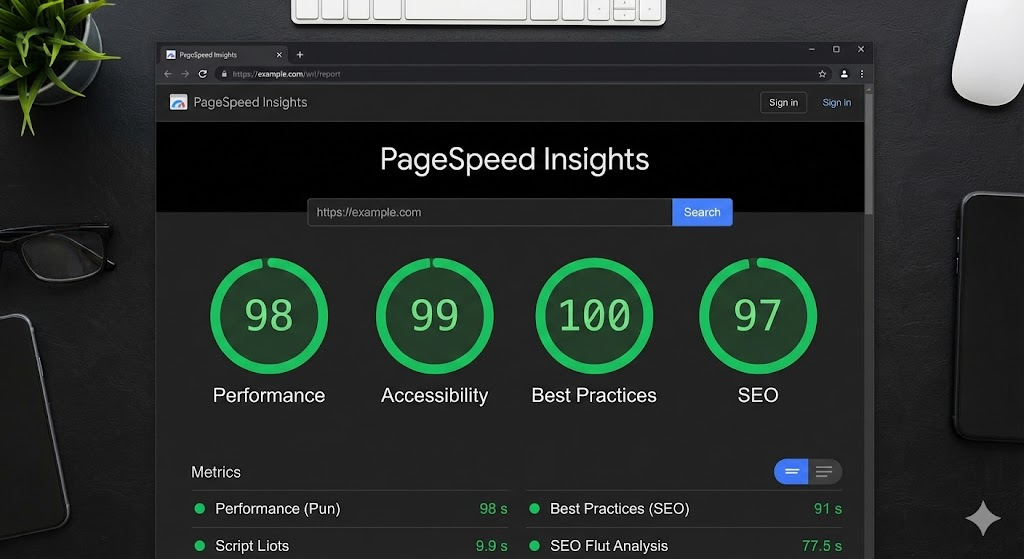The height and width of the screenshot is (559, 1024).
Task: Bookmark the page with the star icon
Action: 822,74
